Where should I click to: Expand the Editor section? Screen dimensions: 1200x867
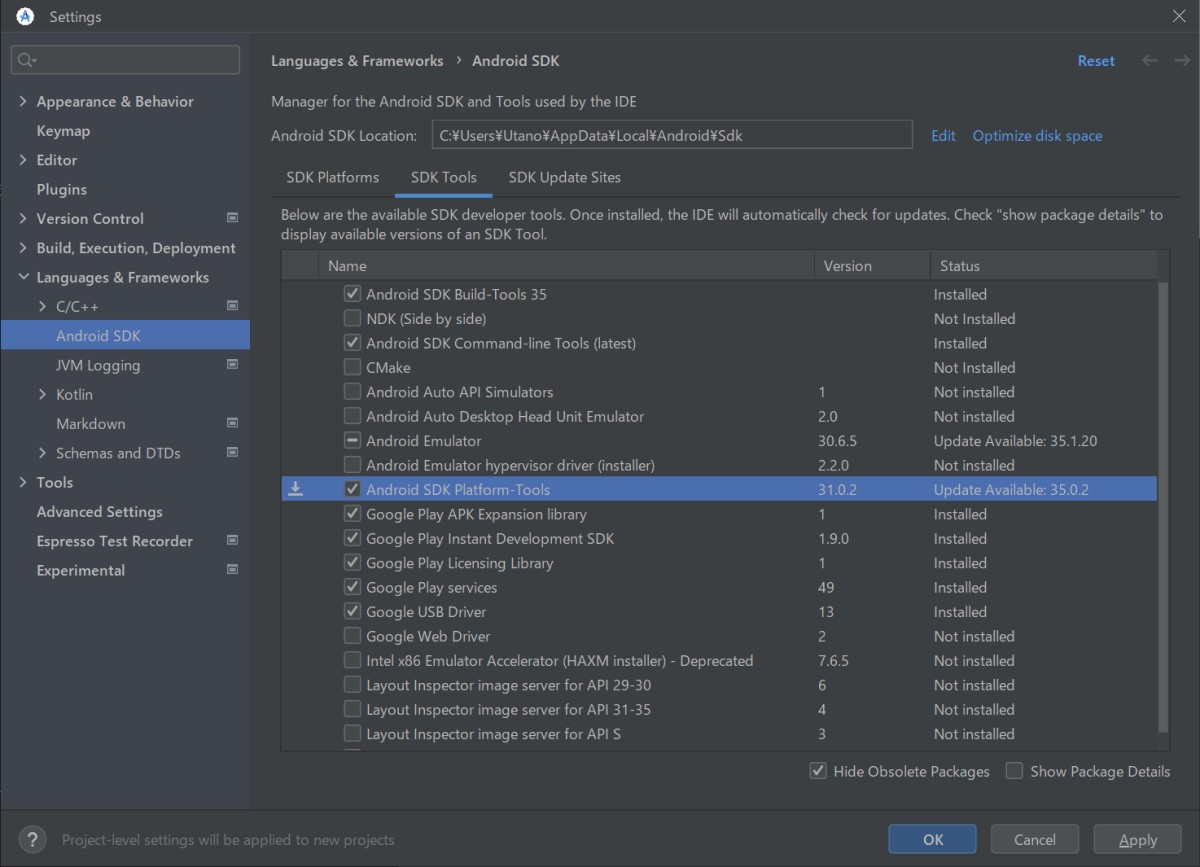(x=23, y=160)
